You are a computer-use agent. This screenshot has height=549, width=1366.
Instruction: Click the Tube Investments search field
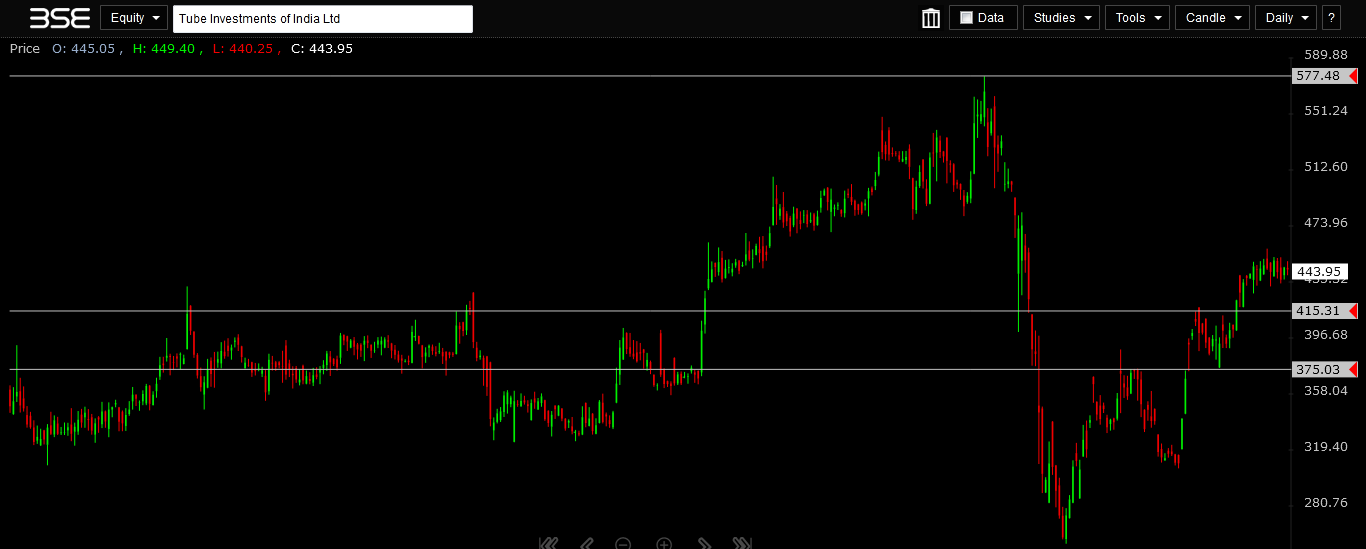tap(322, 19)
